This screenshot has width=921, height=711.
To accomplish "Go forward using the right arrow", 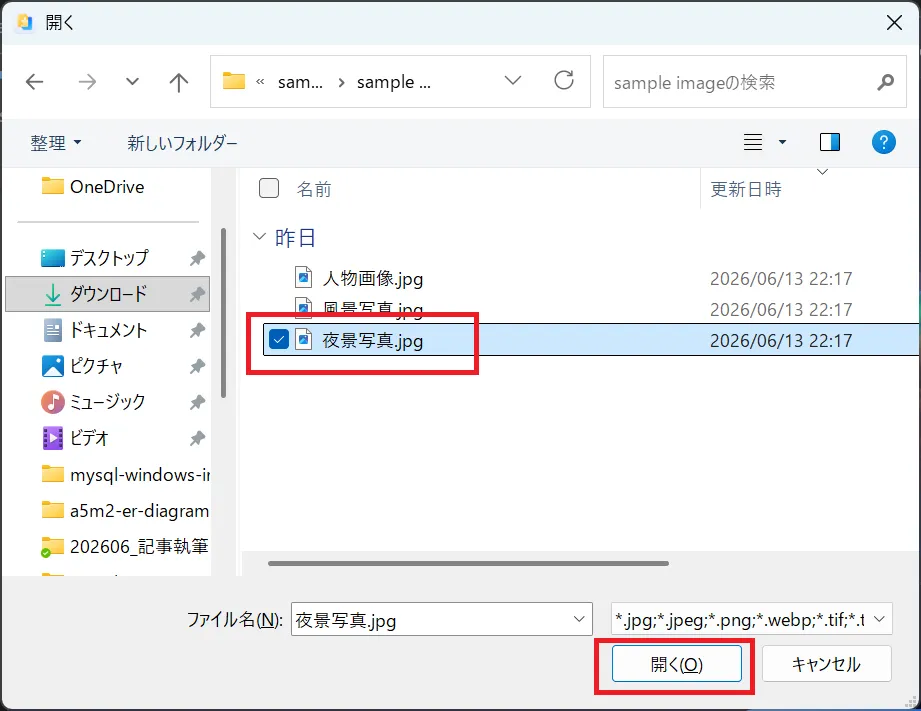I will tap(87, 82).
